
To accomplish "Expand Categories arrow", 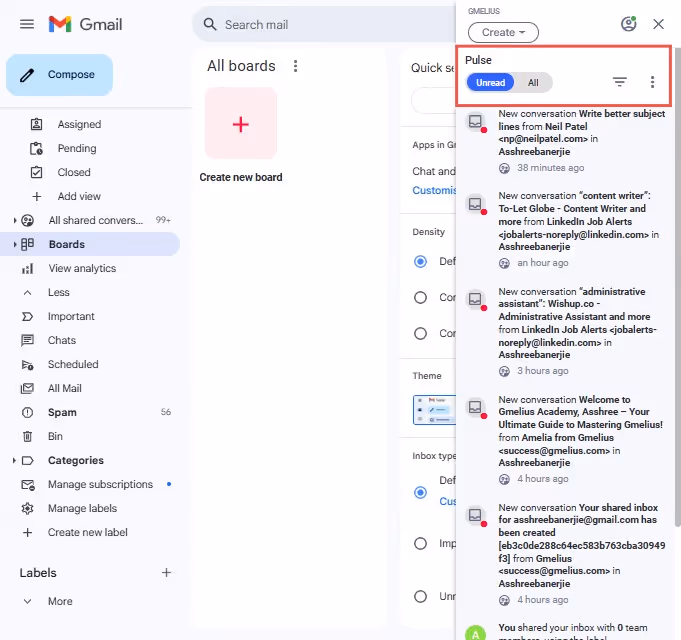I will (x=14, y=460).
